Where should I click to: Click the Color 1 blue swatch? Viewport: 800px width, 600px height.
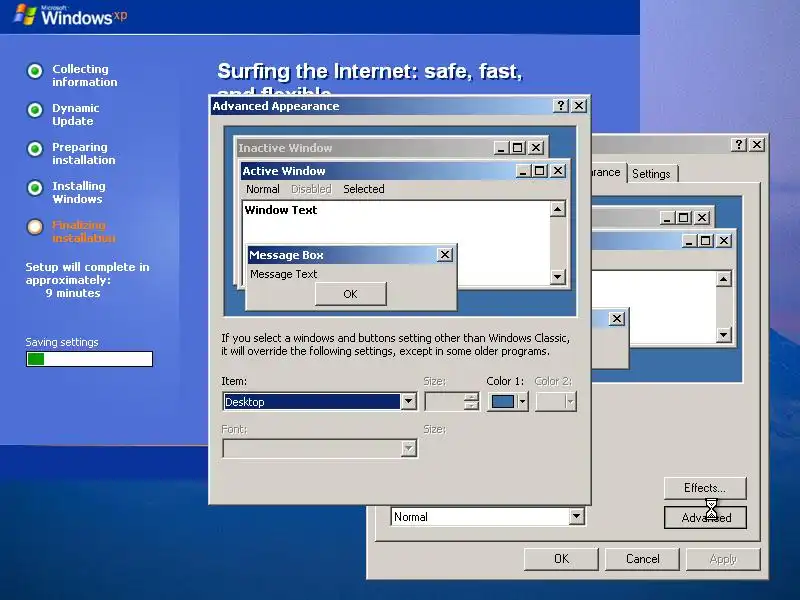pyautogui.click(x=503, y=402)
